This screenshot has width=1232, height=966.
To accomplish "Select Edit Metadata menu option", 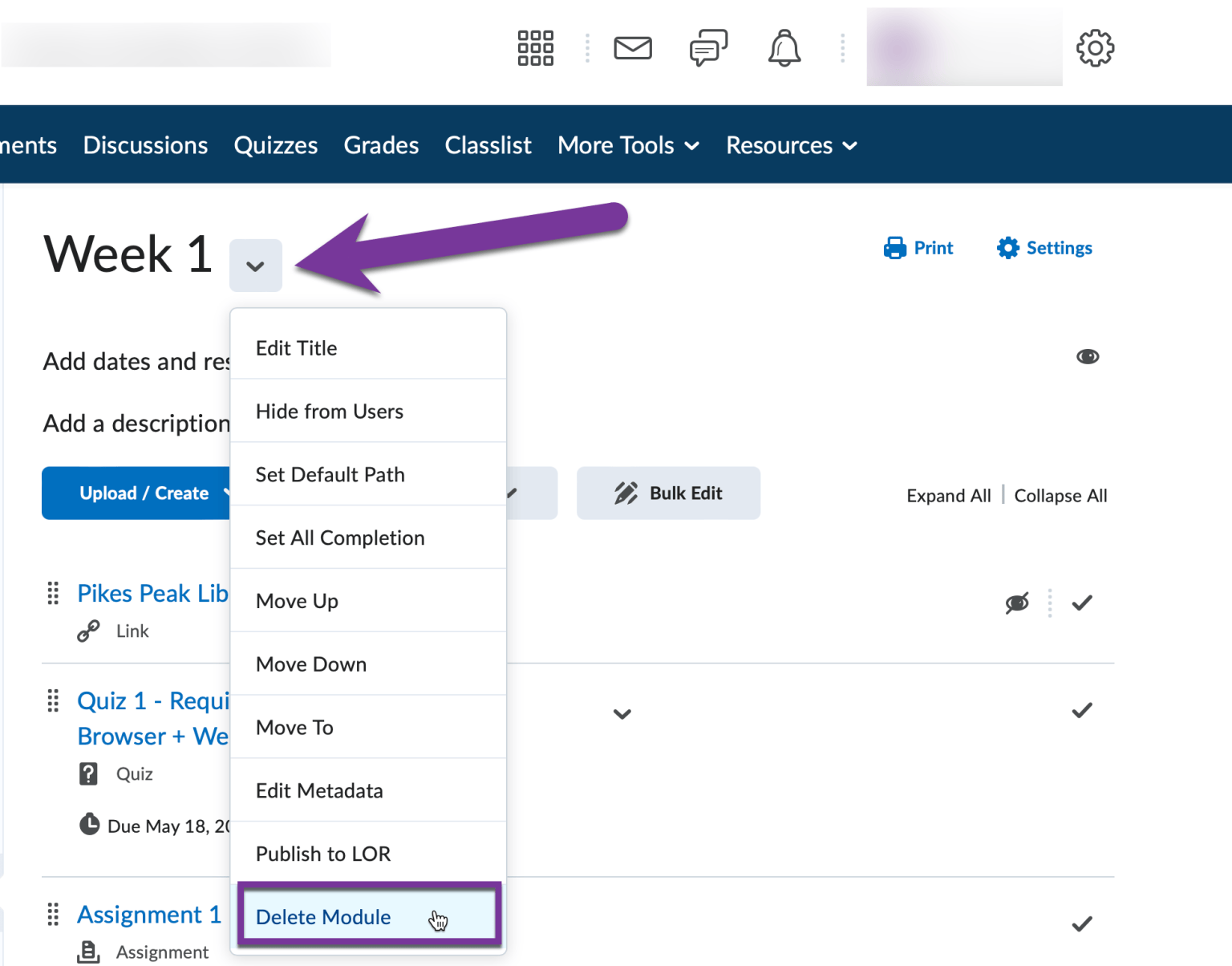I will 368,790.
